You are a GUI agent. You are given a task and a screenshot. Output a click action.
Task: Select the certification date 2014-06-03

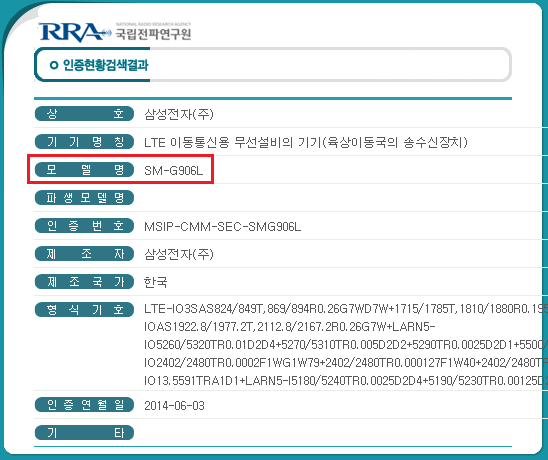pyautogui.click(x=174, y=405)
